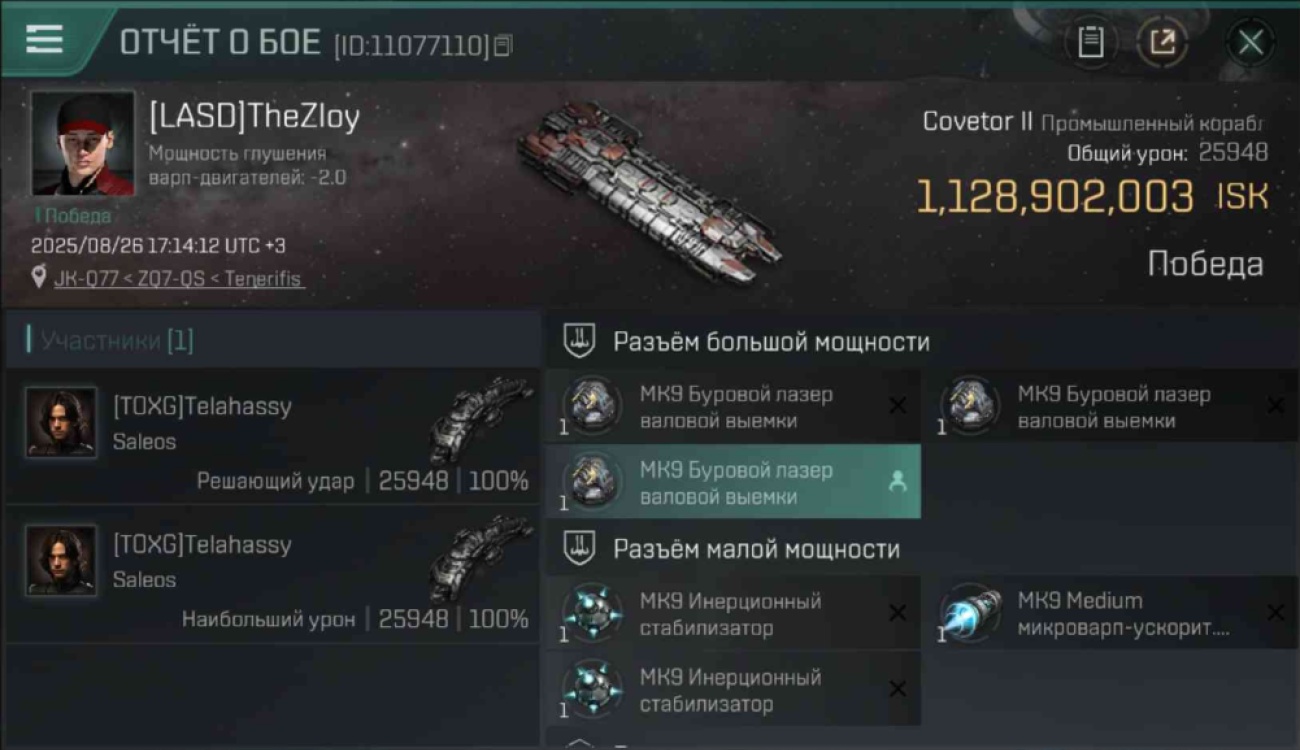Click the Saleos ship thumbnail in first participant row

point(481,419)
